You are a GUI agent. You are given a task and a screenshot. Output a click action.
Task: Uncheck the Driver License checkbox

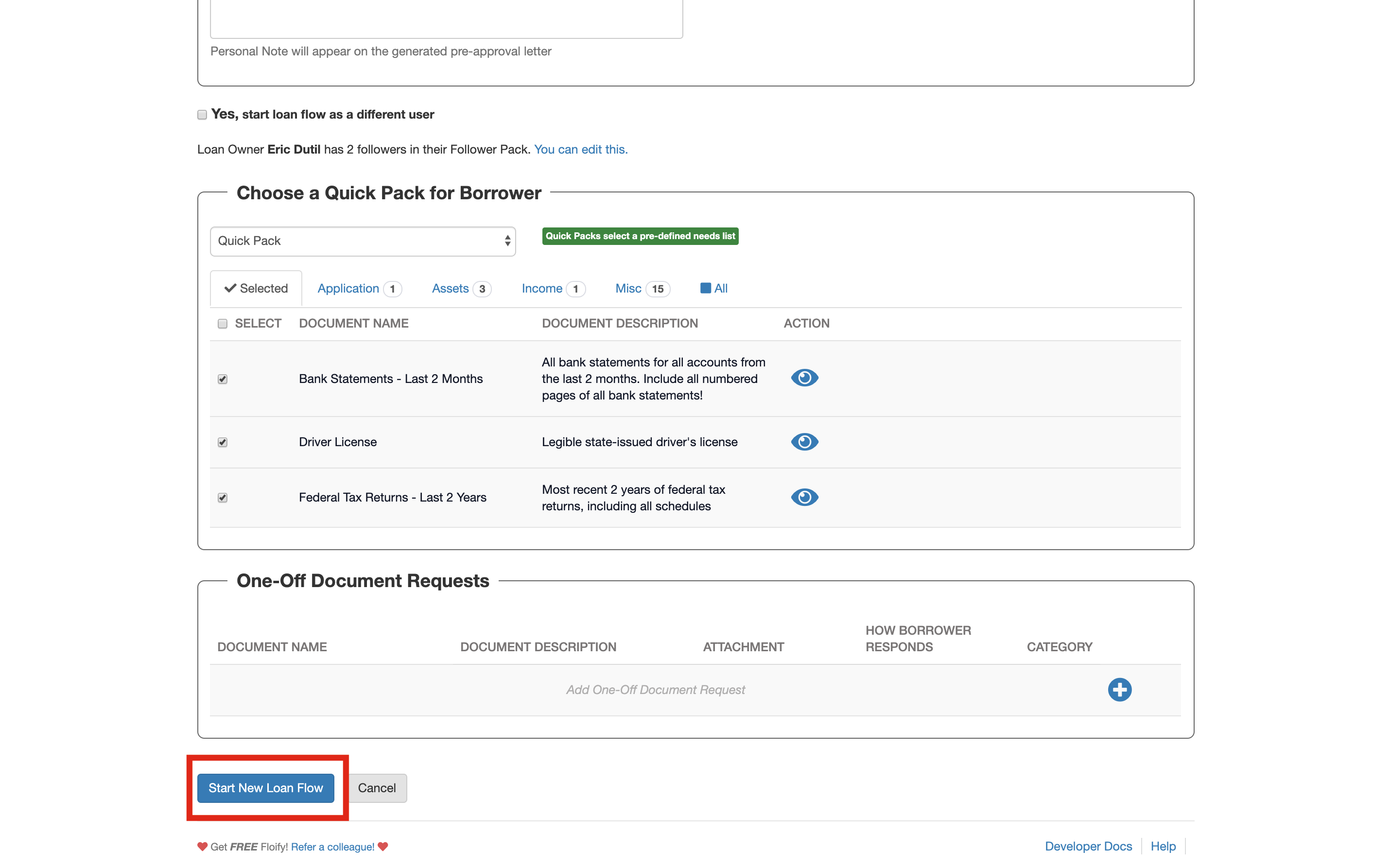click(223, 442)
